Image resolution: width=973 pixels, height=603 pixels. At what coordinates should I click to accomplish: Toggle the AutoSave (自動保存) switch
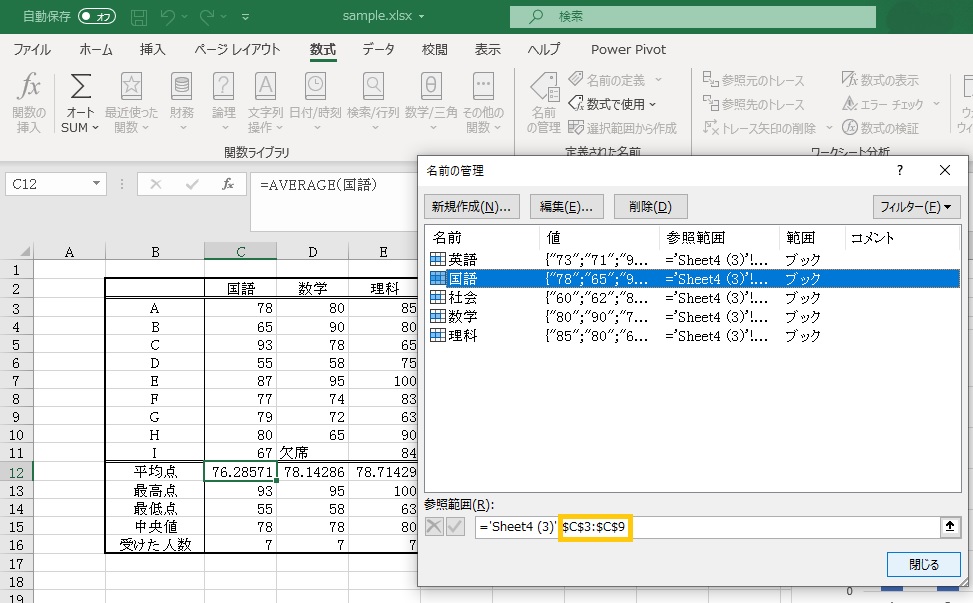(x=97, y=16)
